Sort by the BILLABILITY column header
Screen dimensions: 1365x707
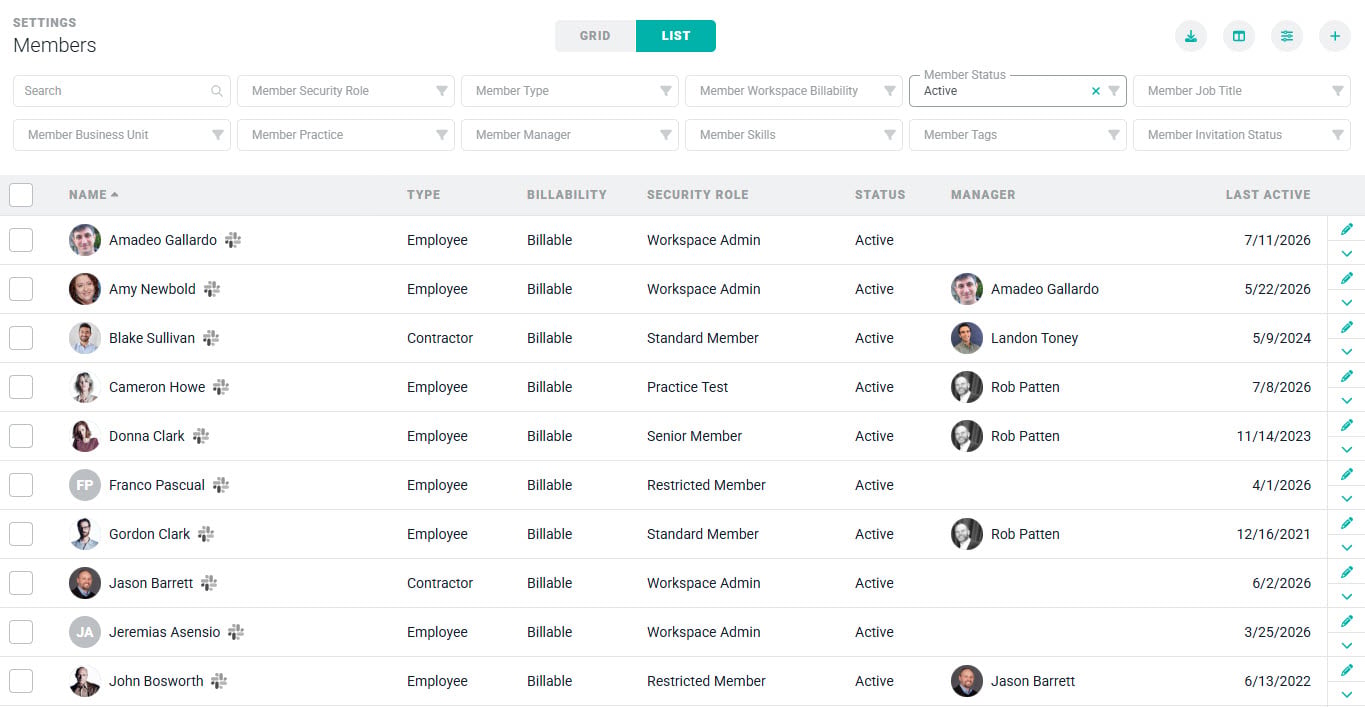coord(567,195)
